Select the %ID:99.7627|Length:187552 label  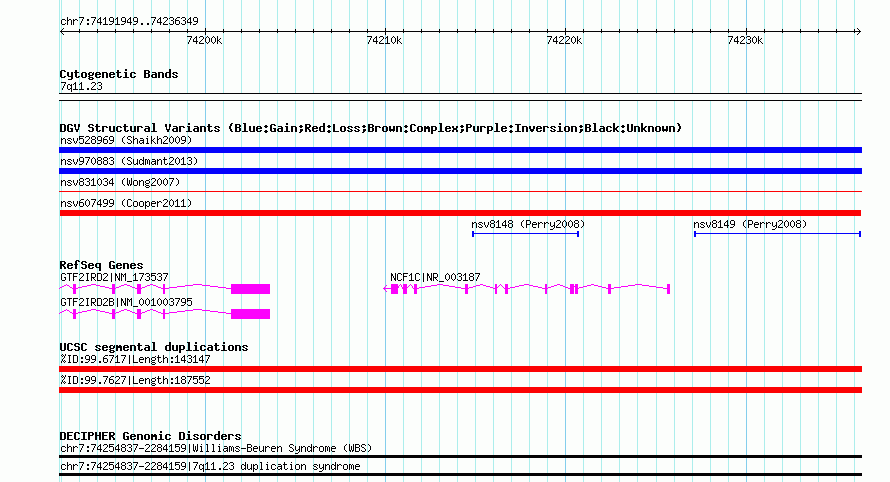click(135, 380)
